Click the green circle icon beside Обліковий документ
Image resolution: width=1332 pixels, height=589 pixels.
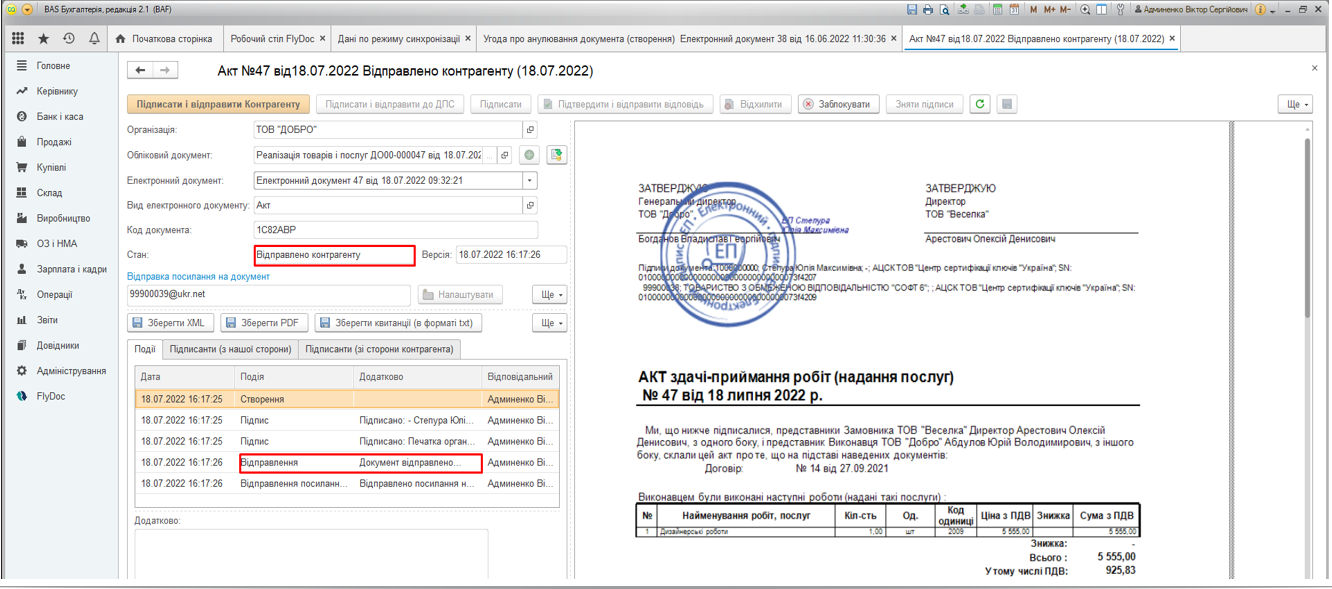click(x=529, y=155)
